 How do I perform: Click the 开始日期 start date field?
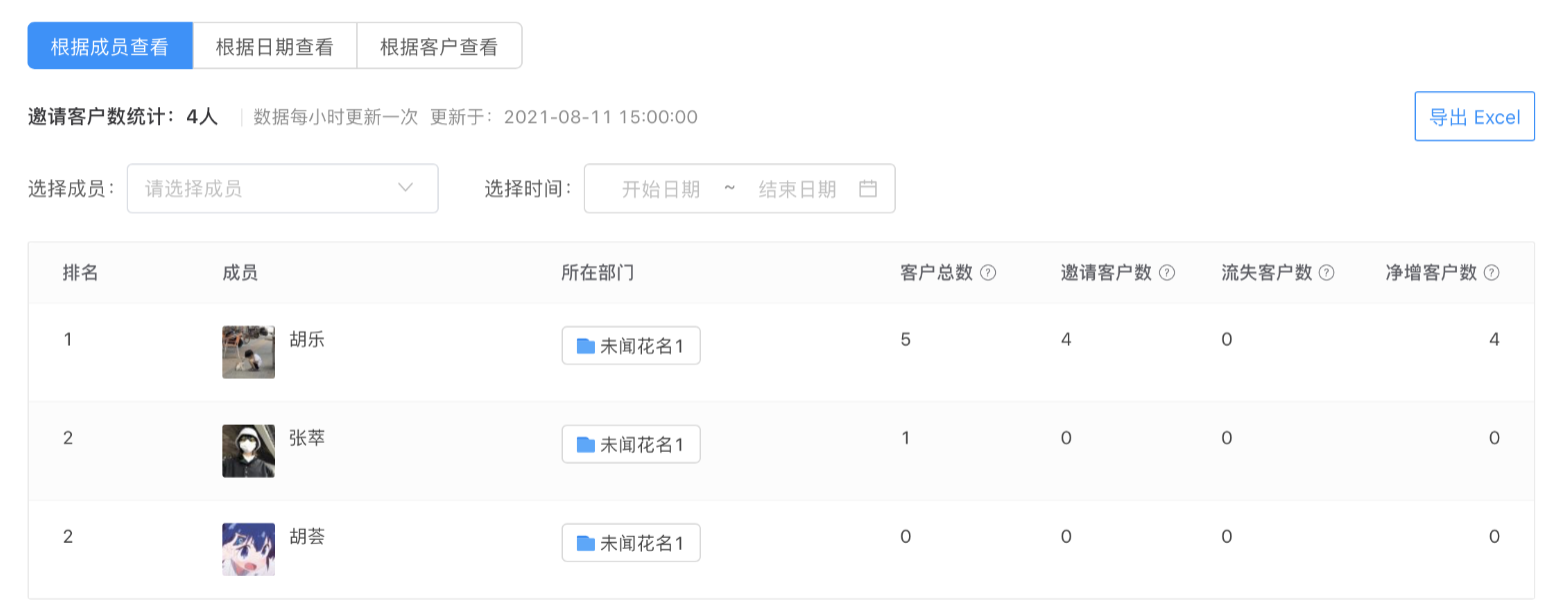[661, 188]
